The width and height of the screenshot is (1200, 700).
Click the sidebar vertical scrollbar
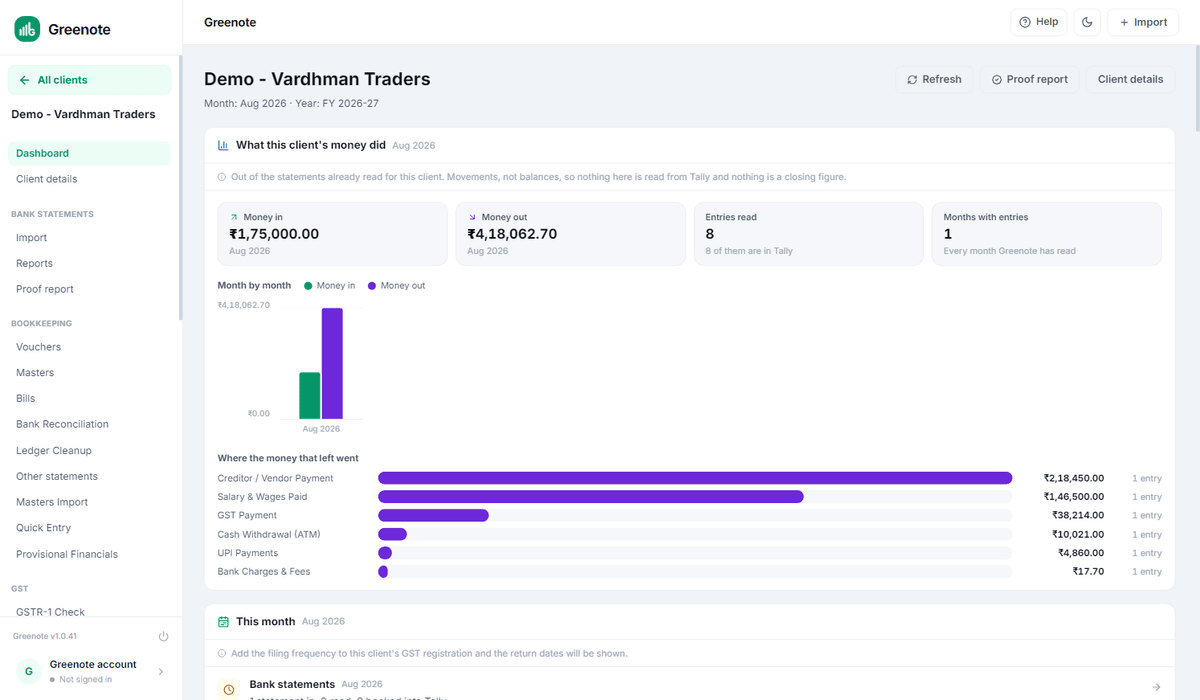point(180,188)
